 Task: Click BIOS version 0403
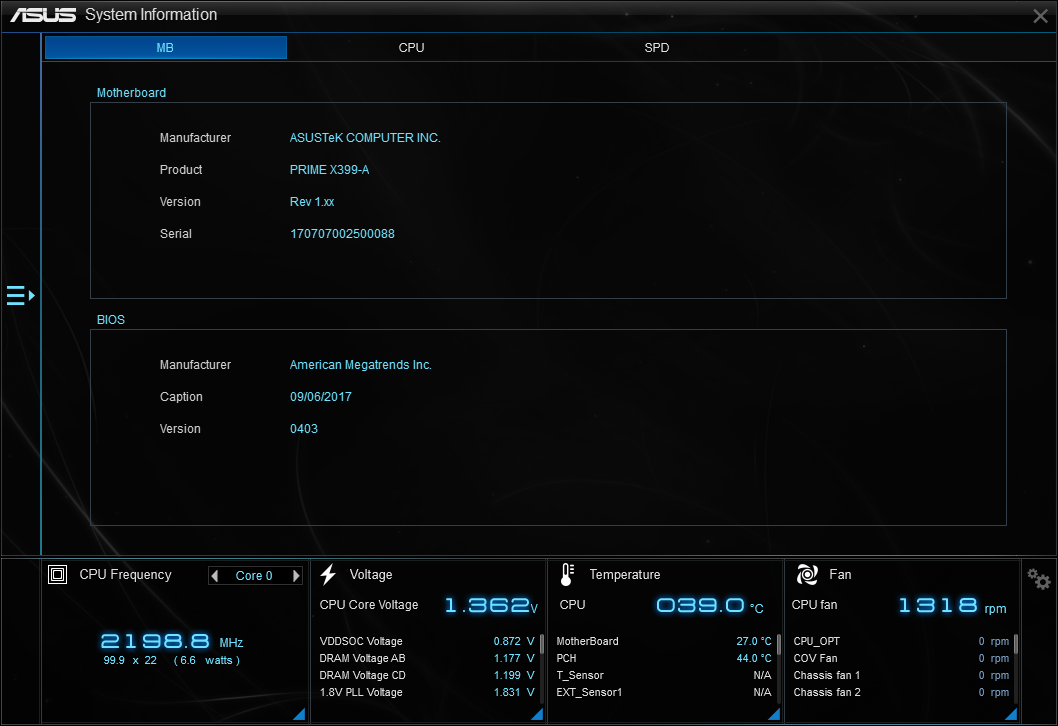[304, 429]
